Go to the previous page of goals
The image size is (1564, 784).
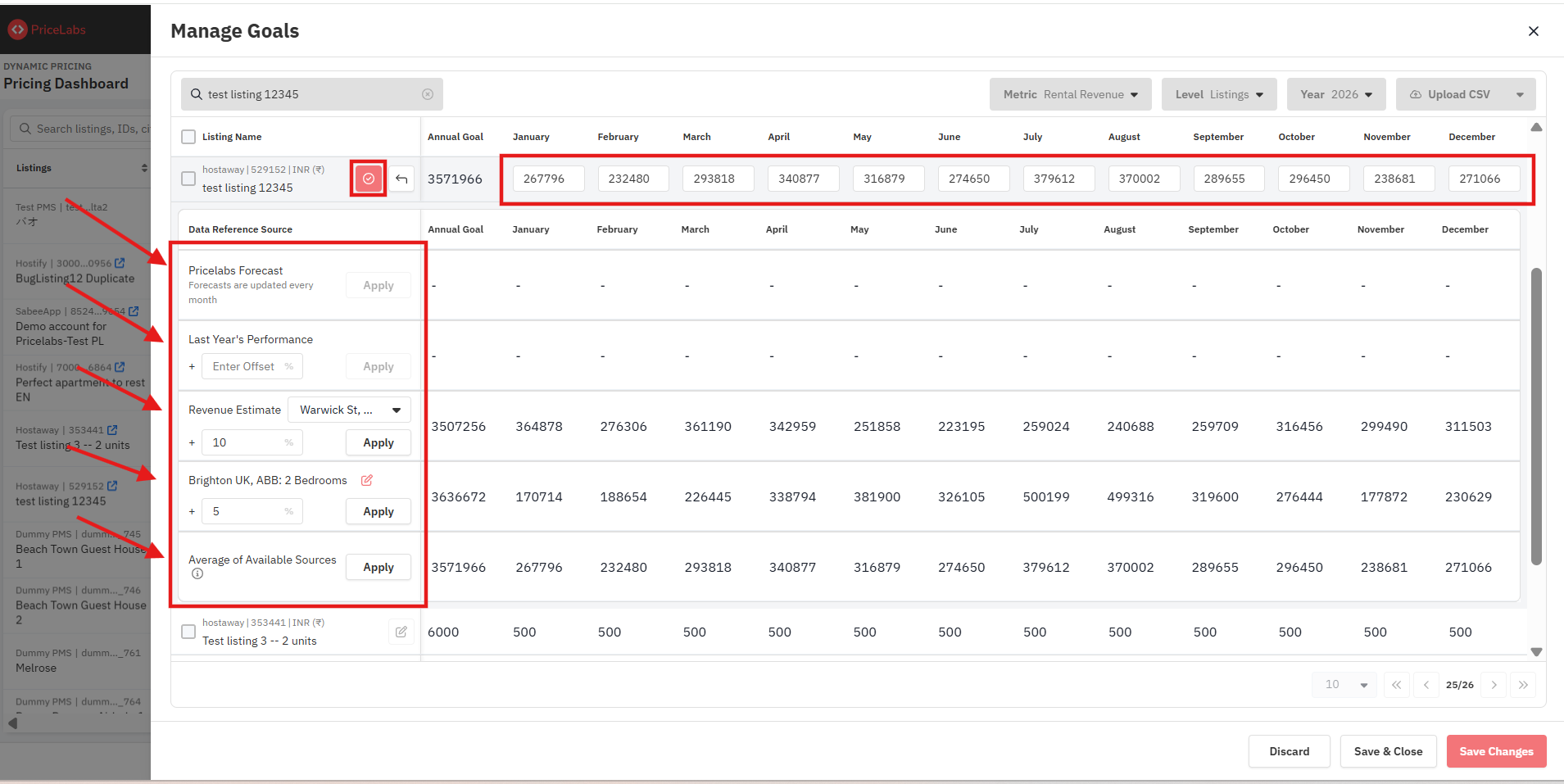pyautogui.click(x=1426, y=685)
